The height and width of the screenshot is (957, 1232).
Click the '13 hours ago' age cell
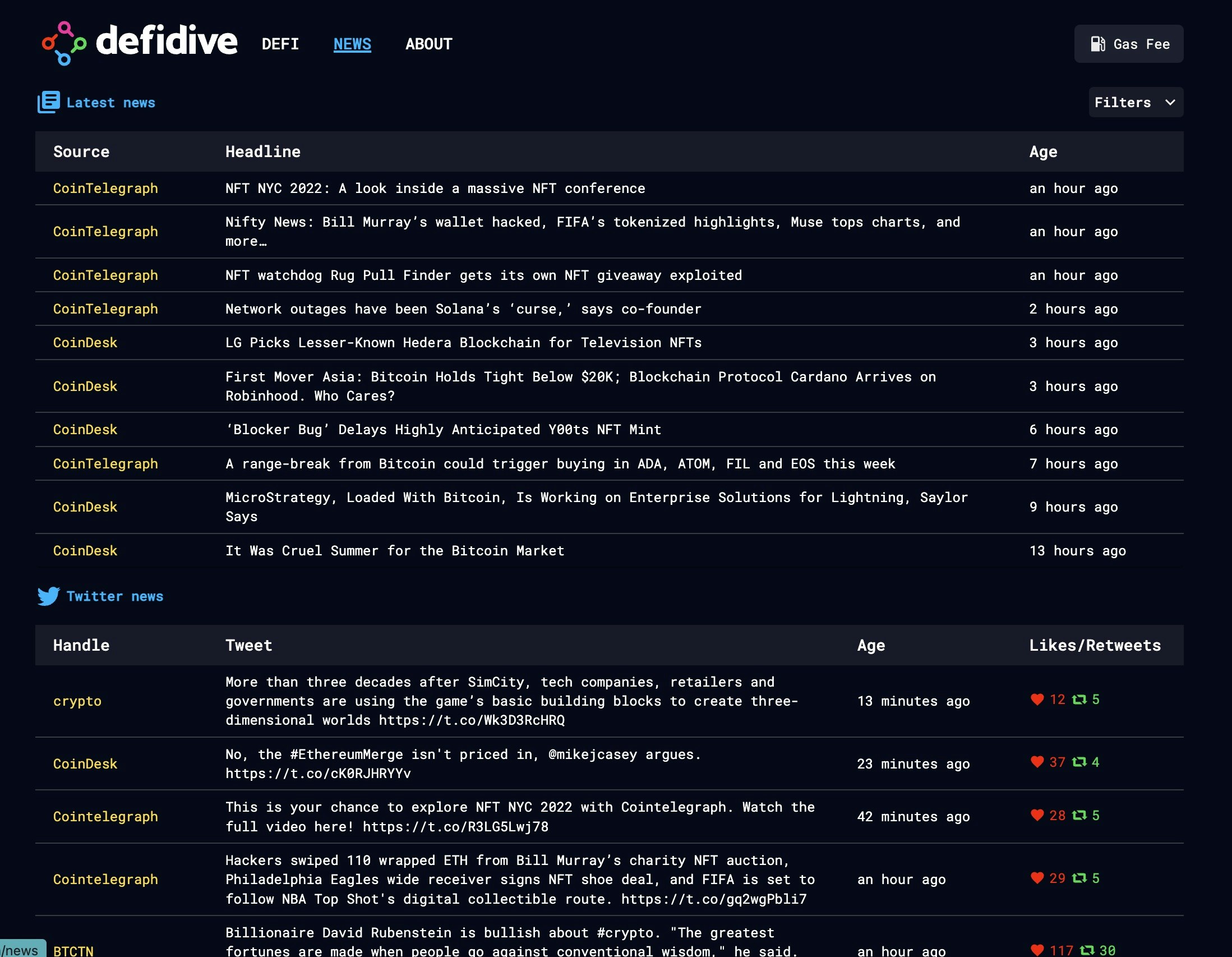point(1077,551)
